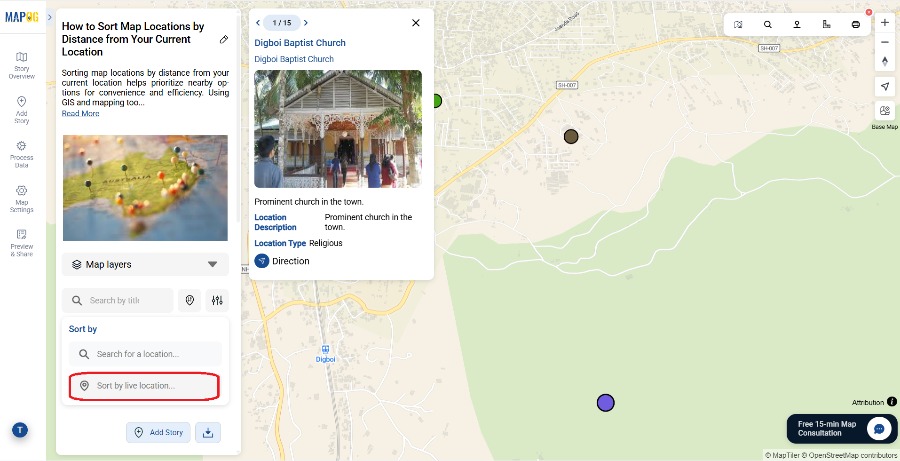Image resolution: width=900 pixels, height=461 pixels.
Task: Open the story cover image of Australia
Action: point(145,188)
